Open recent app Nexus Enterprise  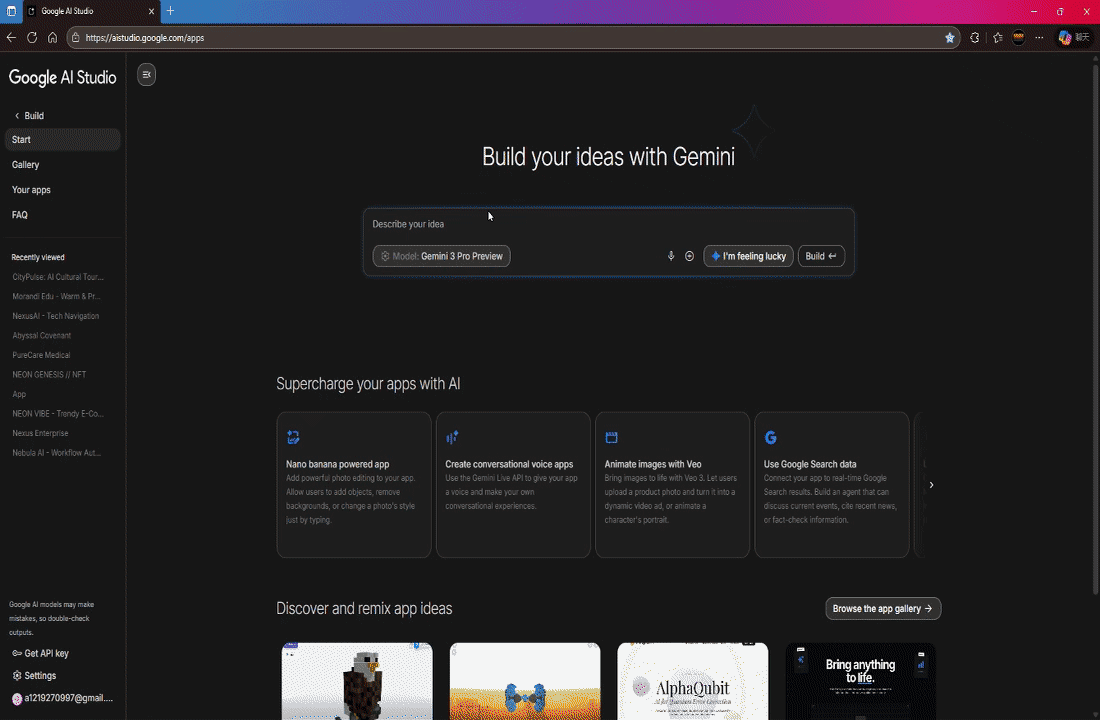point(40,434)
